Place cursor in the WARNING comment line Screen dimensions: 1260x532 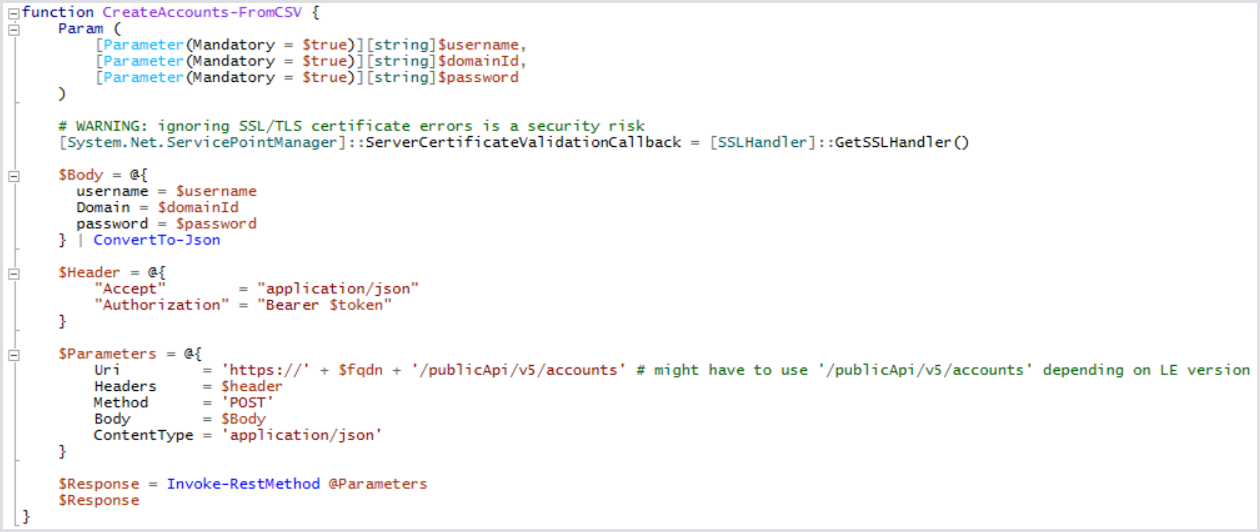pyautogui.click(x=351, y=126)
